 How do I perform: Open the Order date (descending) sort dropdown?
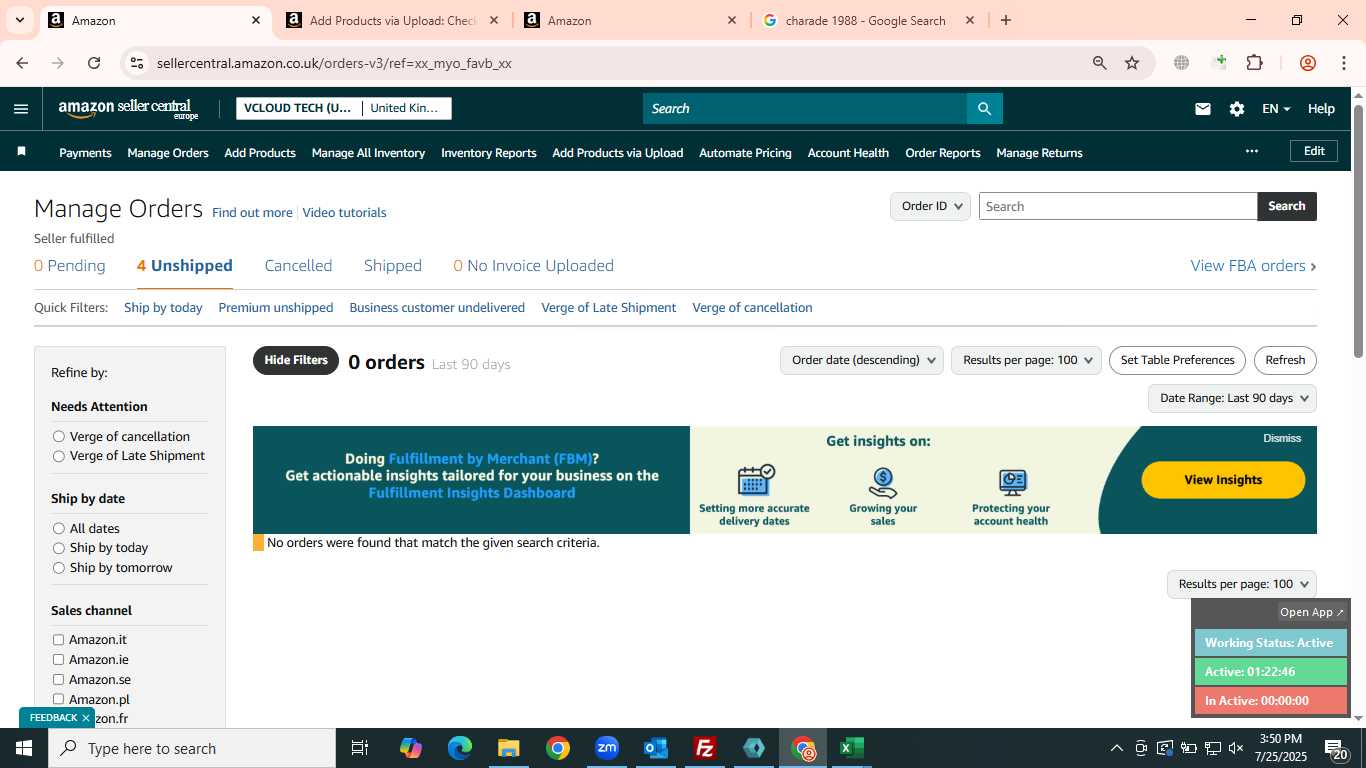pyautogui.click(x=862, y=360)
